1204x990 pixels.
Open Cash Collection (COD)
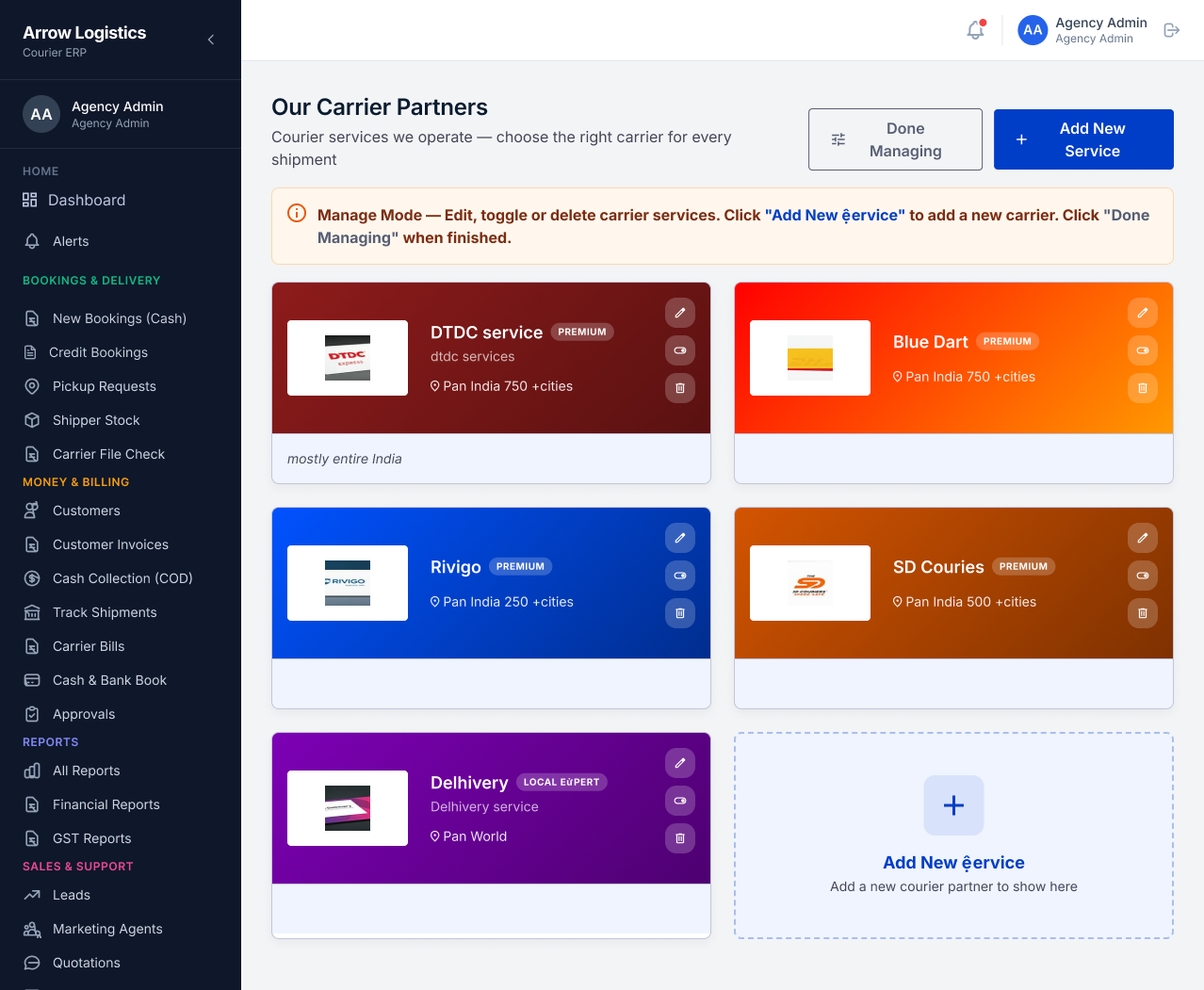[121, 578]
